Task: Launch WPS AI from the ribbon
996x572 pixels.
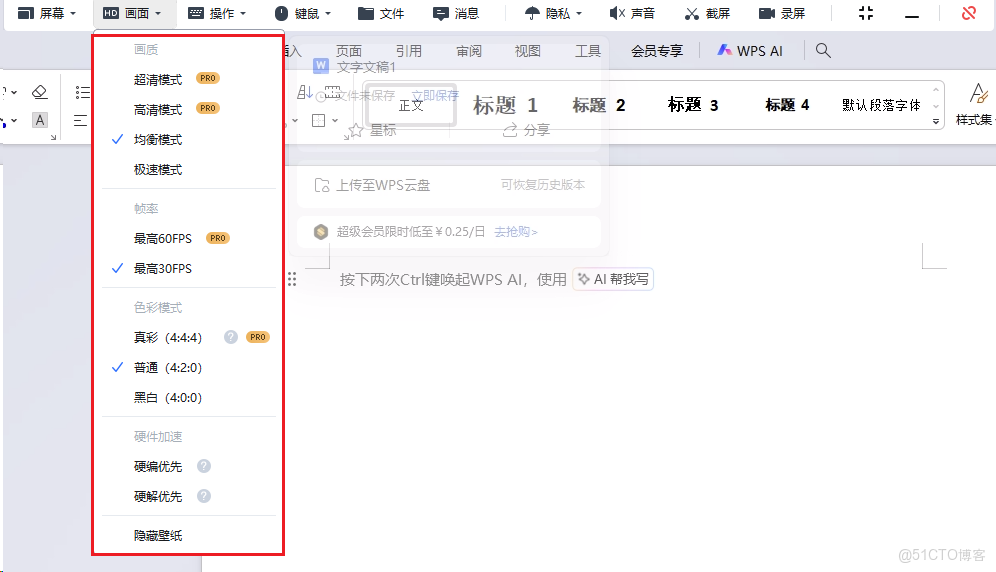Action: point(750,51)
